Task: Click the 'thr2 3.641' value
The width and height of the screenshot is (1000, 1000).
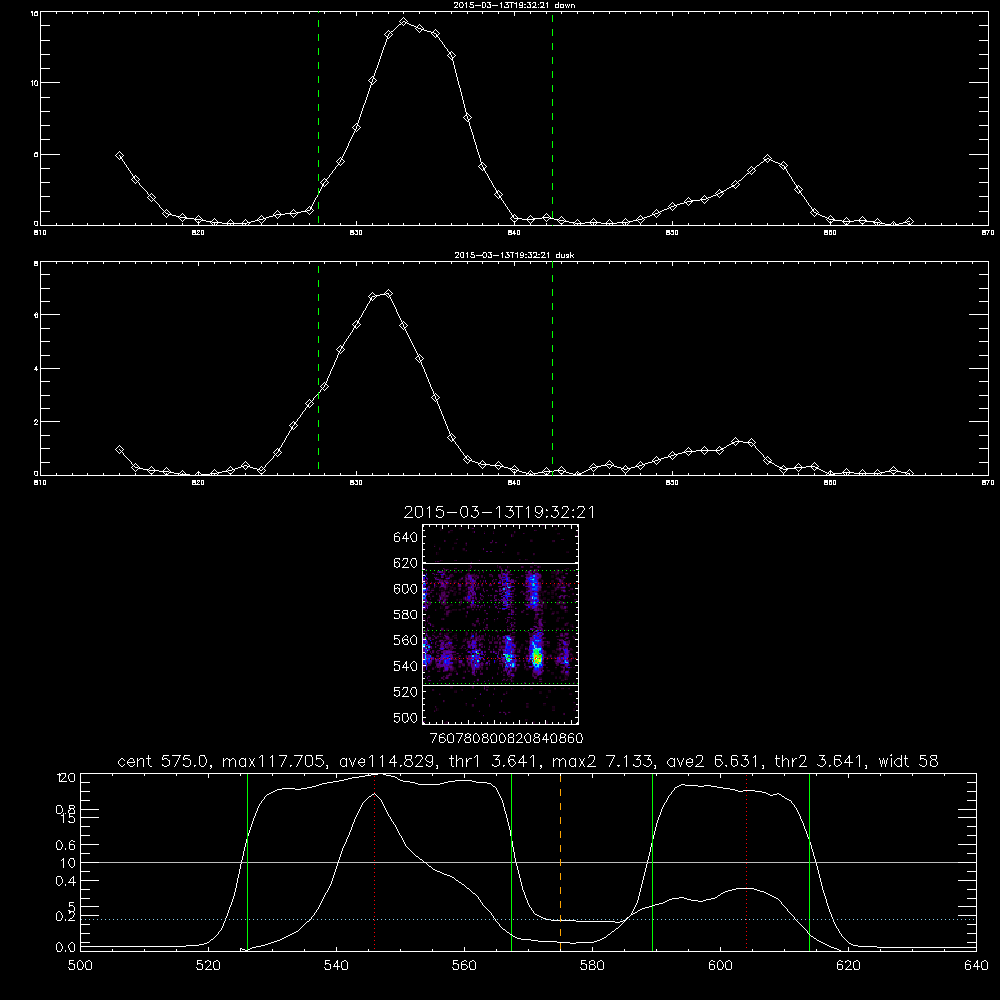Action: click(819, 761)
